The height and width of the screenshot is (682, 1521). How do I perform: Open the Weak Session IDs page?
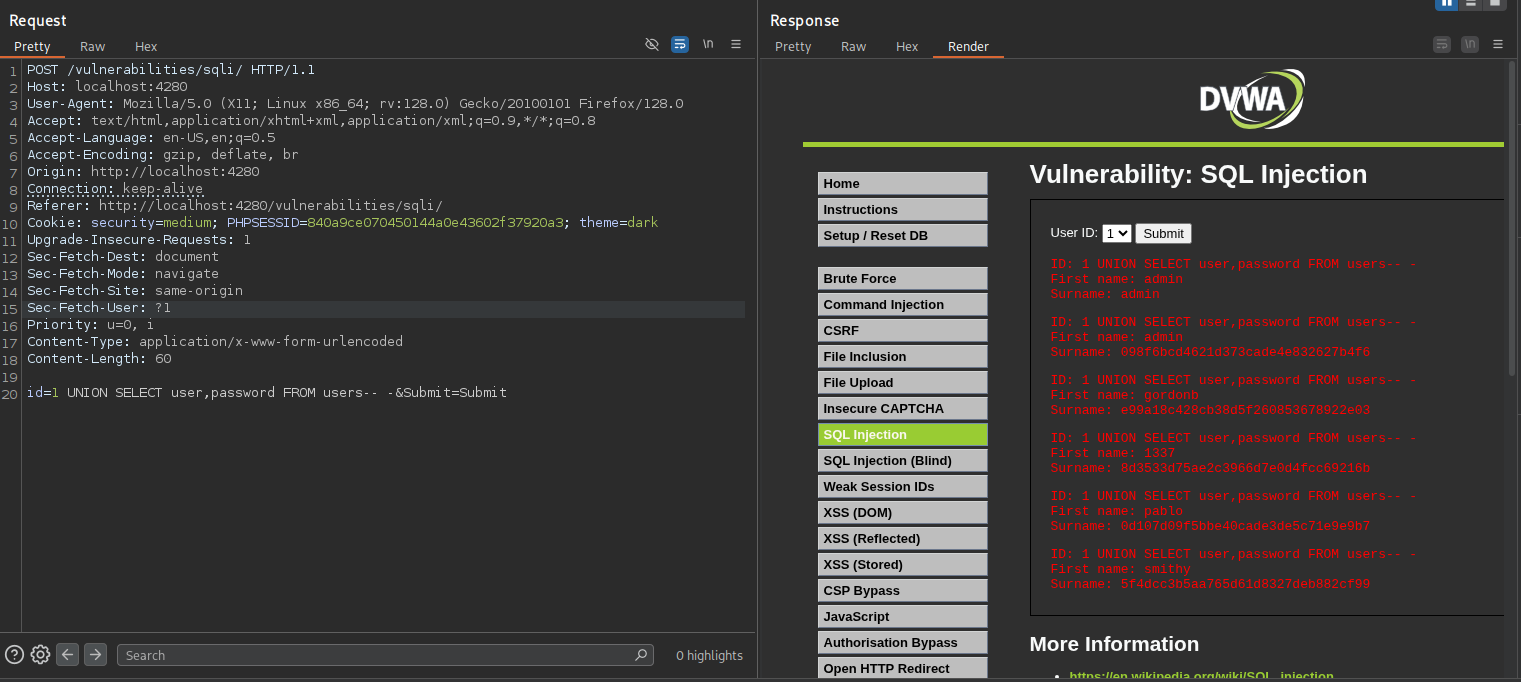pos(903,487)
